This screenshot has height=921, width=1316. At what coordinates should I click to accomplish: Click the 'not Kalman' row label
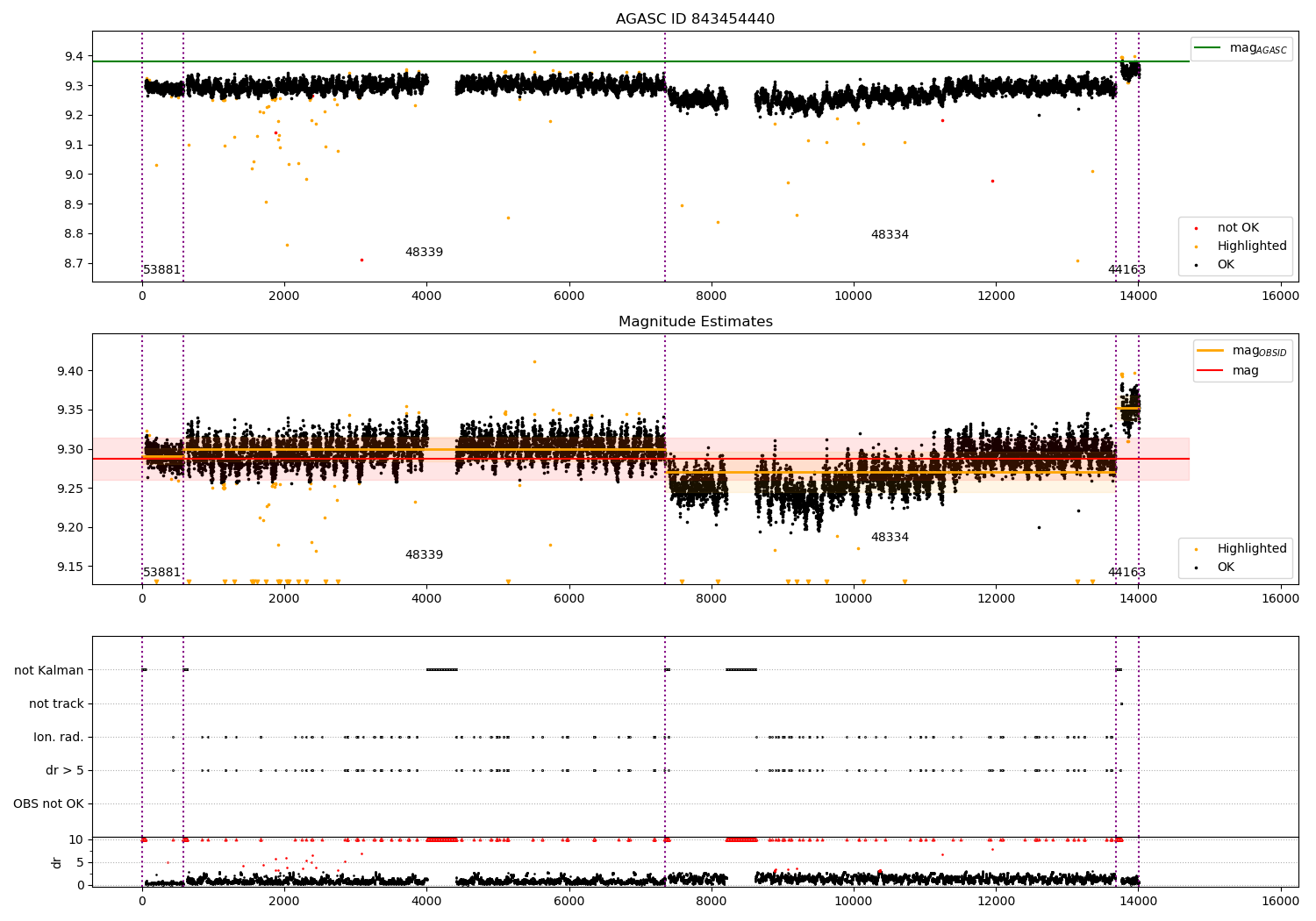click(x=49, y=671)
